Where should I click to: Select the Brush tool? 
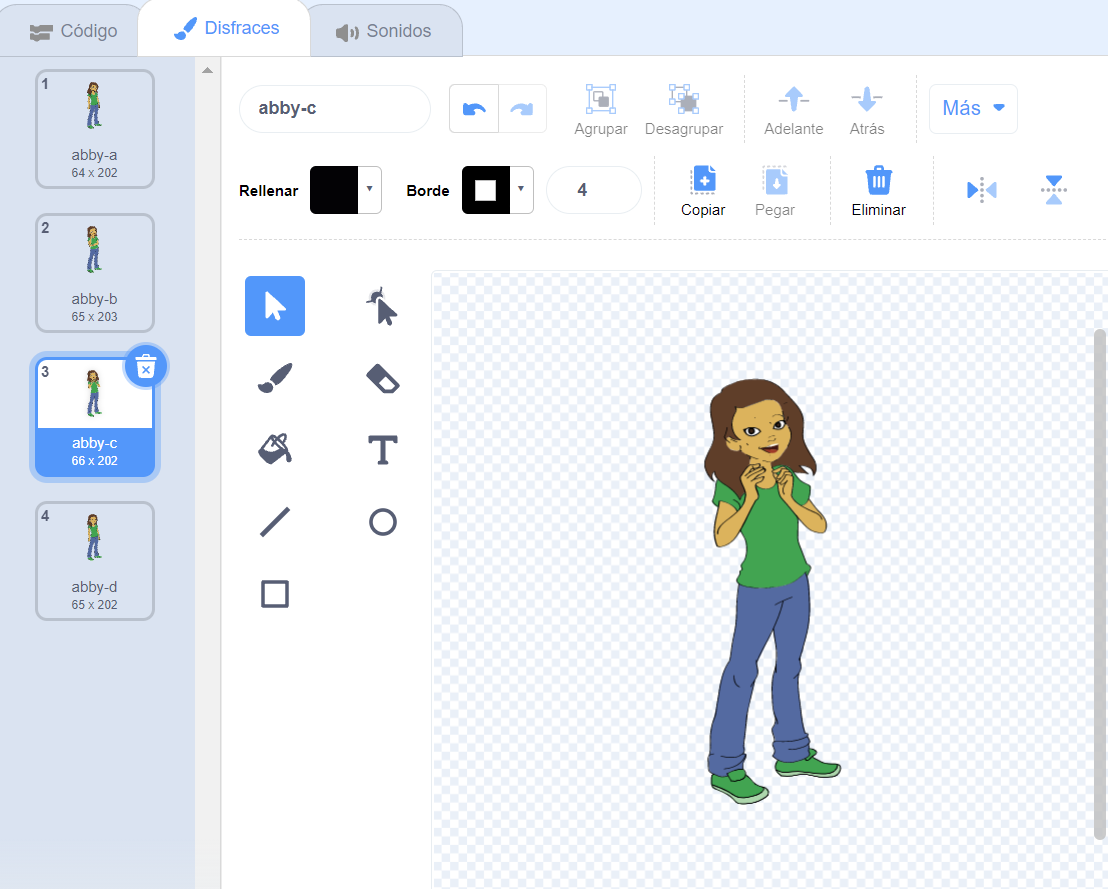pyautogui.click(x=275, y=378)
